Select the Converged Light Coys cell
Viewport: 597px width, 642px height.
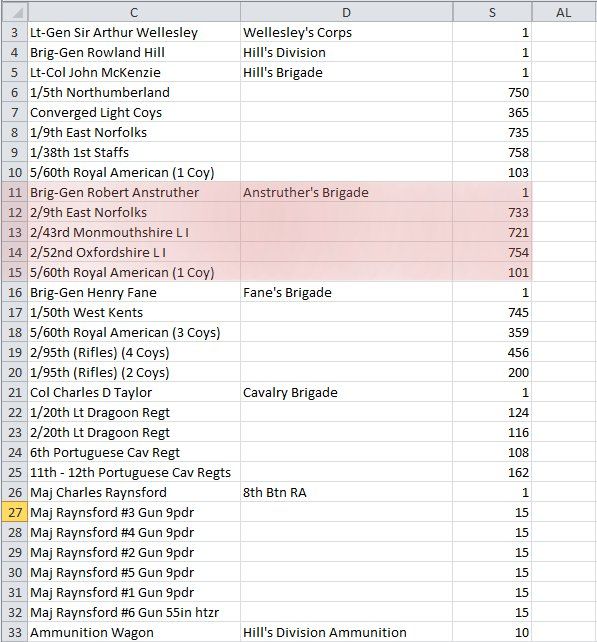click(134, 113)
